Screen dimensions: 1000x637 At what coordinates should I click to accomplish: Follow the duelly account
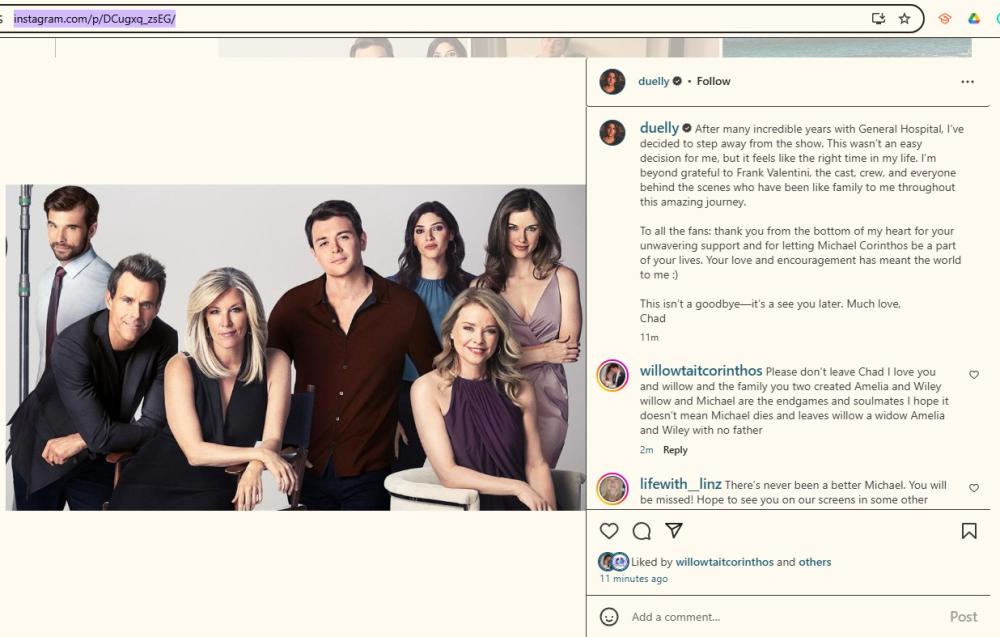pos(713,81)
